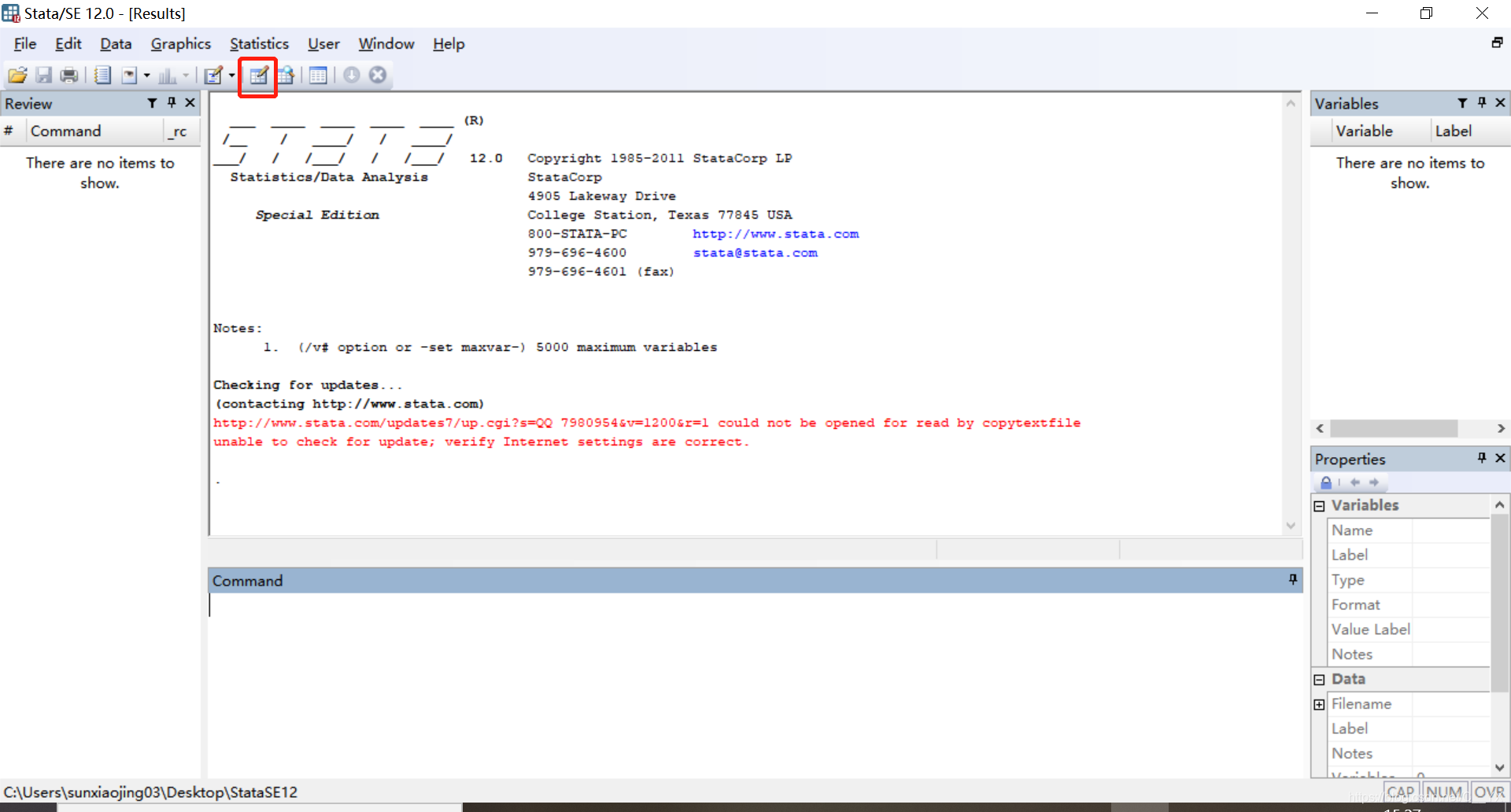Click the Label column header in Variables

[1469, 131]
